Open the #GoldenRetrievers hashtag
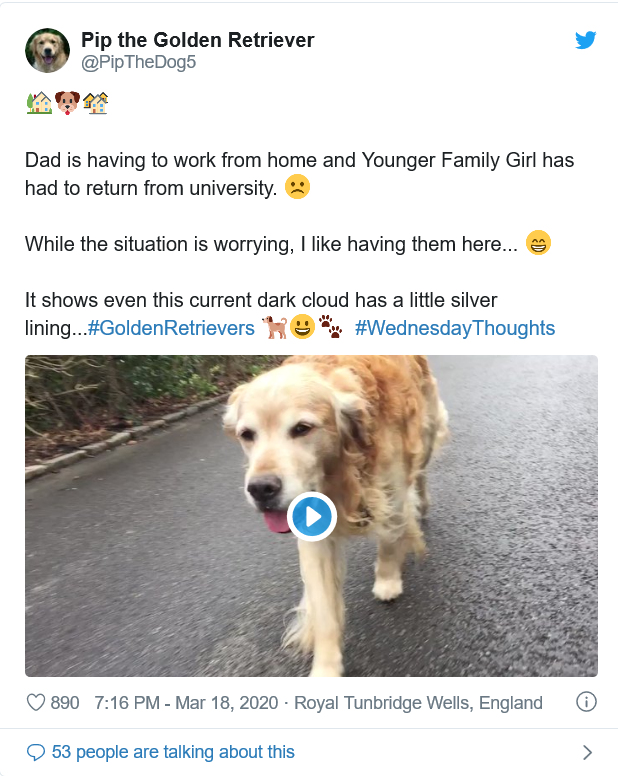This screenshot has height=776, width=618. pos(171,328)
